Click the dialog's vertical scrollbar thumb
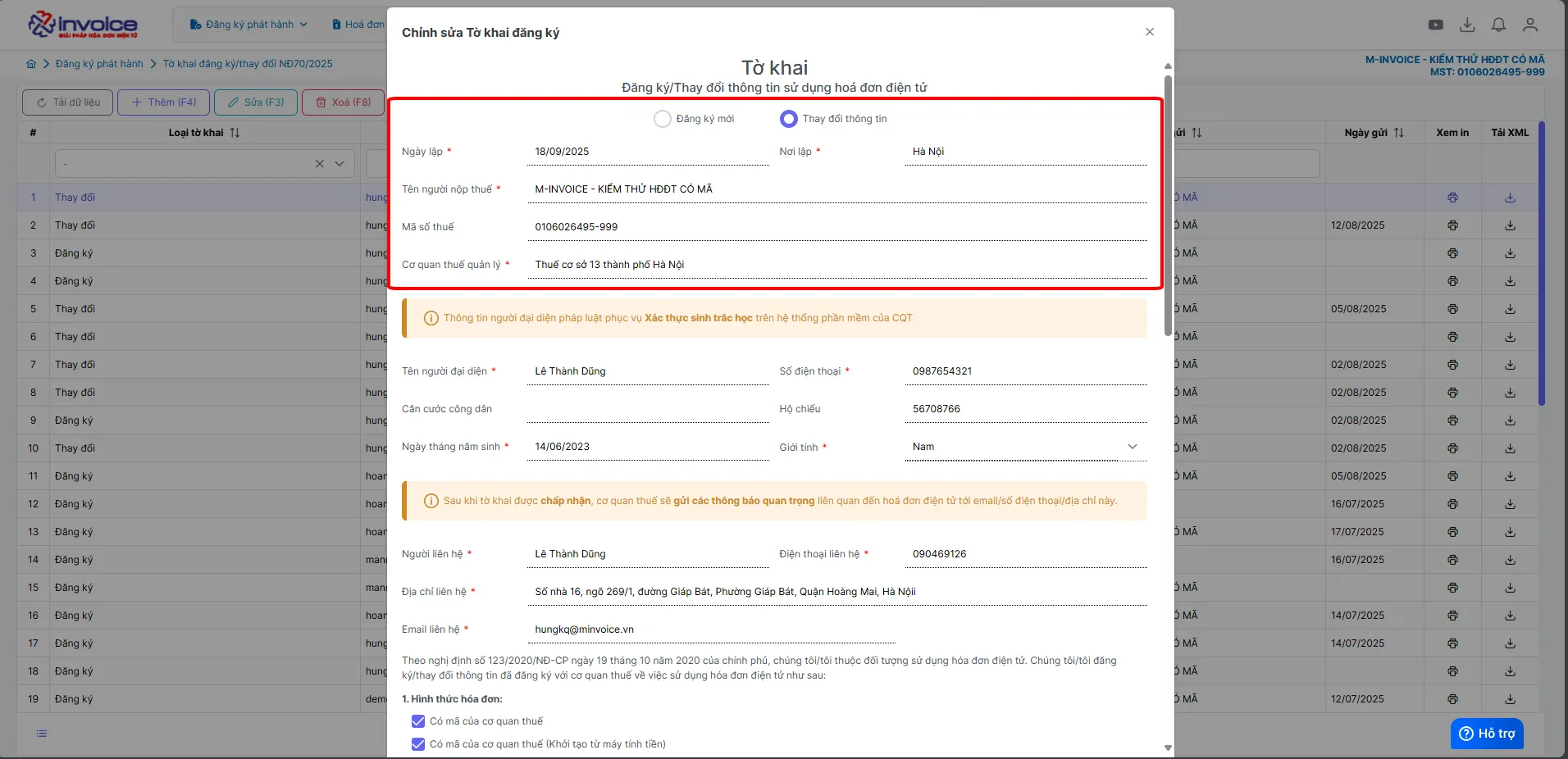 1168,206
